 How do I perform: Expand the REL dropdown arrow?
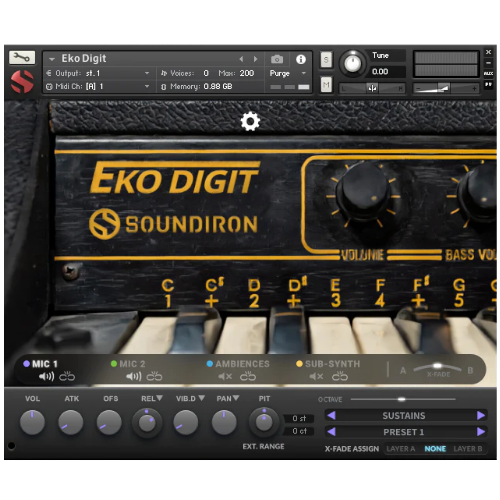(x=159, y=398)
